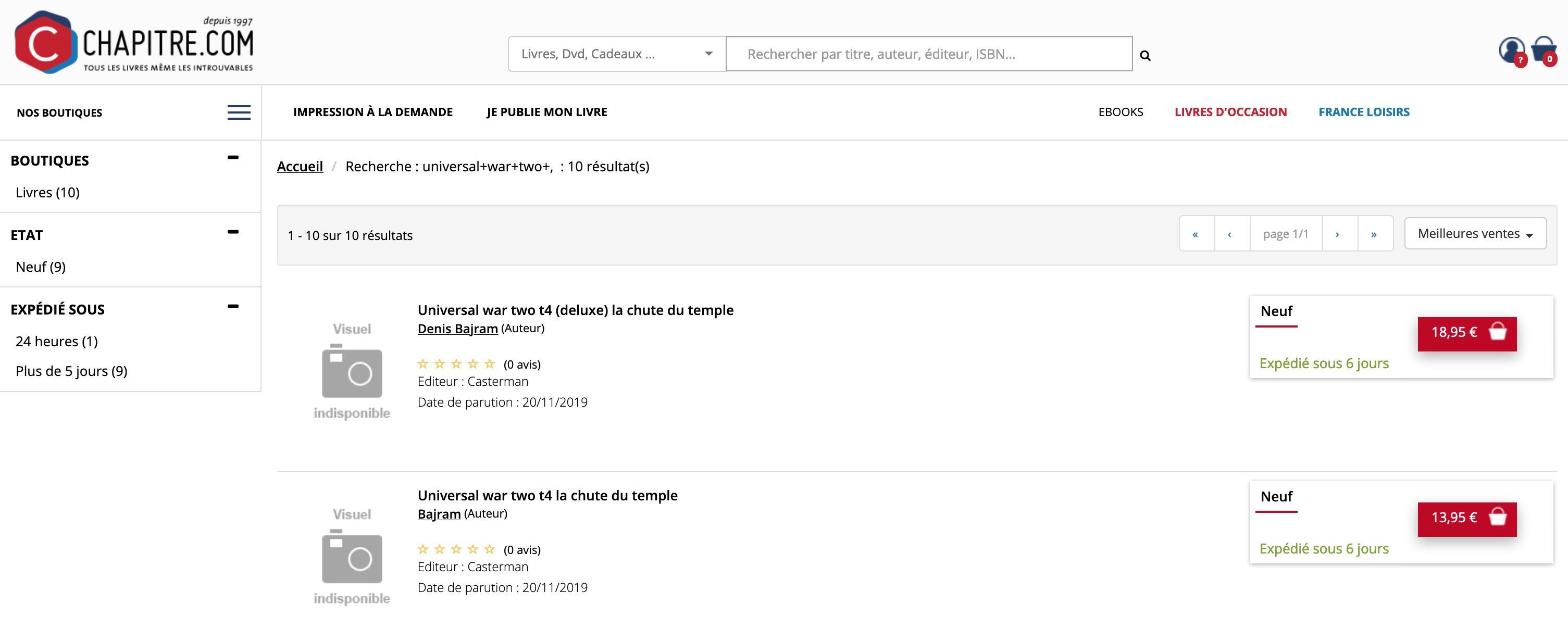
Task: Filter by Neuf (9) condition
Action: coord(41,267)
